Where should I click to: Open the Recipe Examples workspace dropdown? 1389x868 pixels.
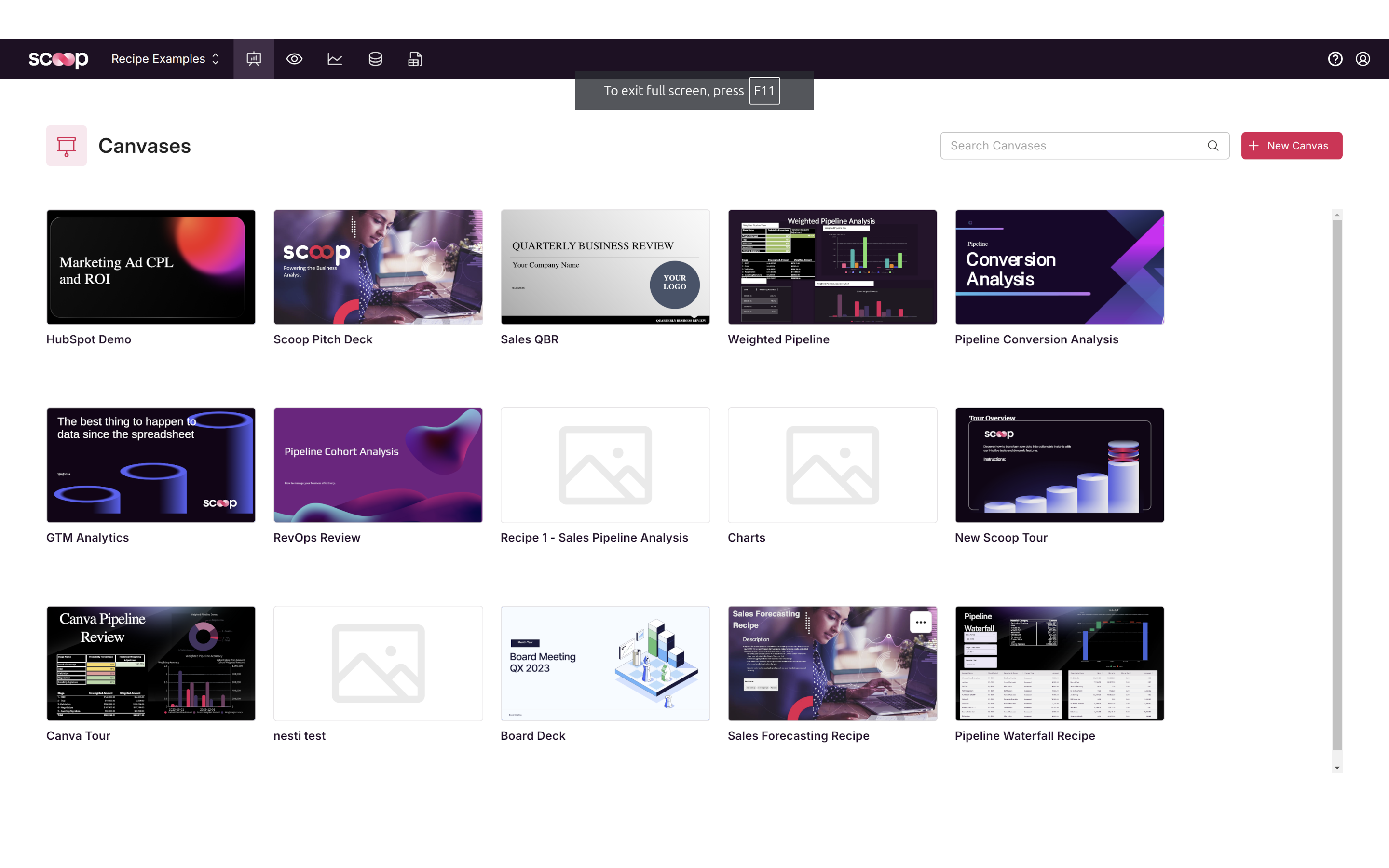pyautogui.click(x=165, y=58)
